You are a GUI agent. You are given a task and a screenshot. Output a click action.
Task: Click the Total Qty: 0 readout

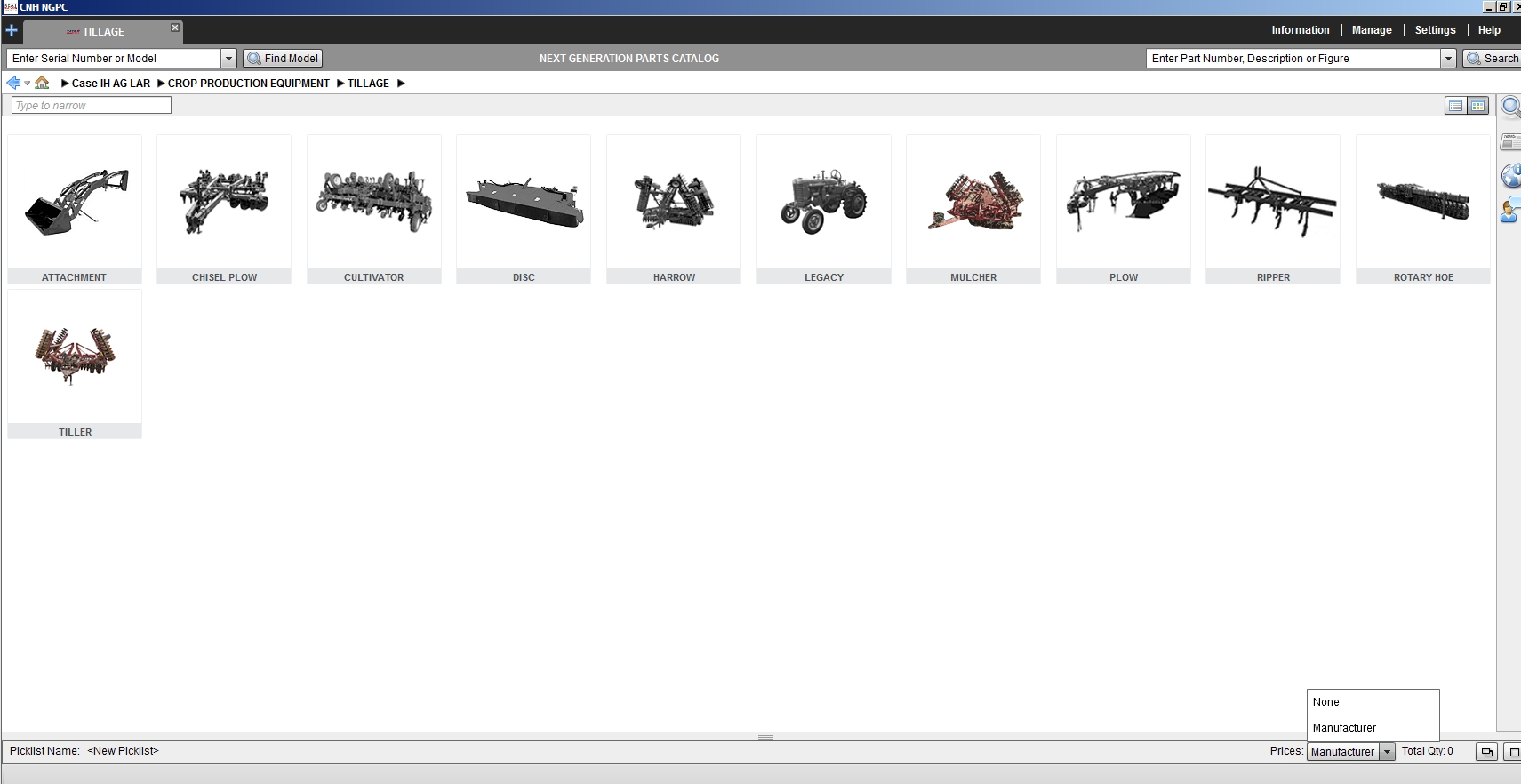(x=1428, y=751)
